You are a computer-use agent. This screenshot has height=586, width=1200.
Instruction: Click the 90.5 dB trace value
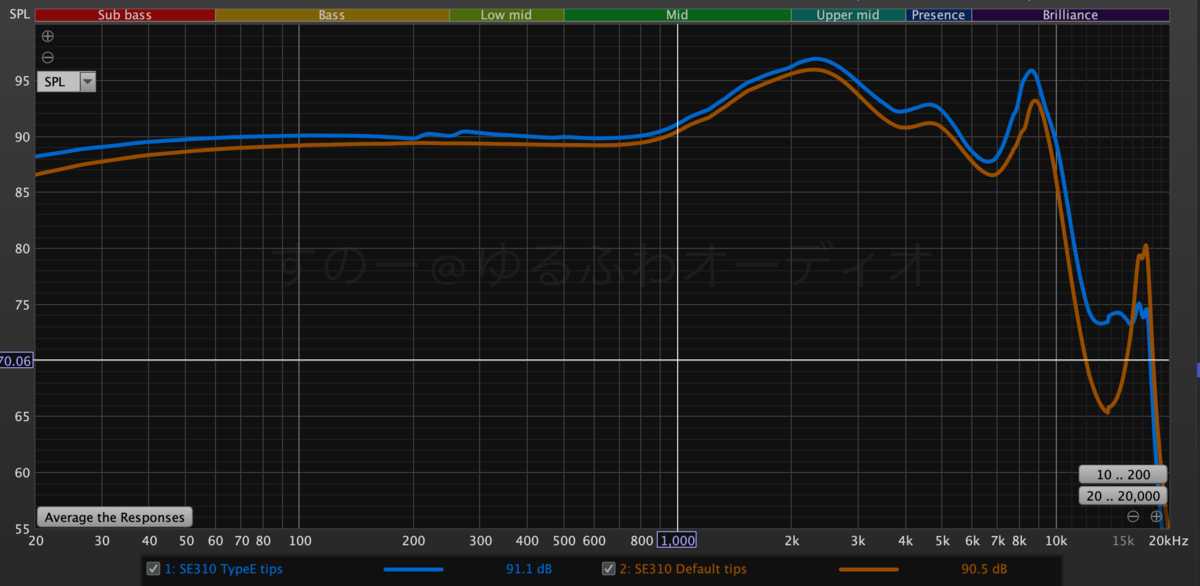983,569
